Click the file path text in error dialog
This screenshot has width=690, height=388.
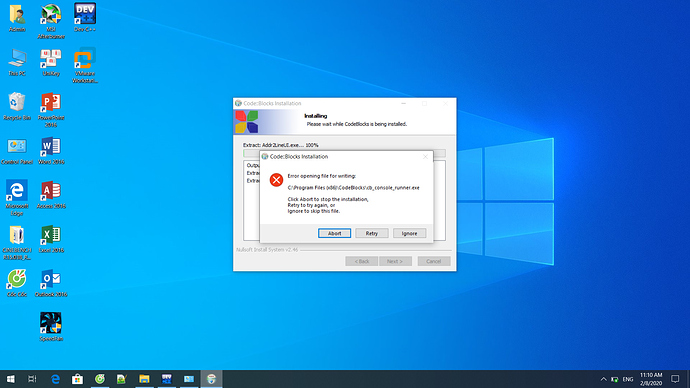pyautogui.click(x=353, y=187)
